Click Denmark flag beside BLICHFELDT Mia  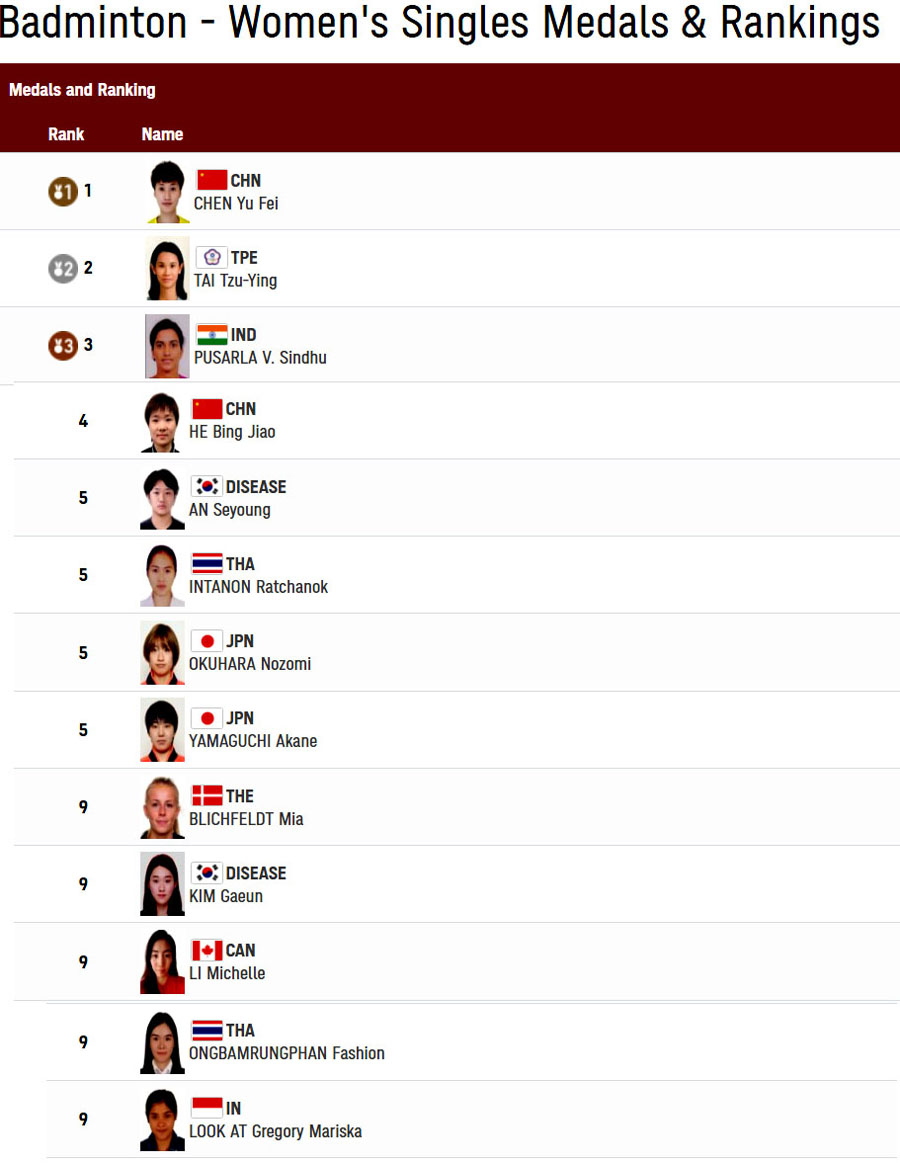click(207, 796)
